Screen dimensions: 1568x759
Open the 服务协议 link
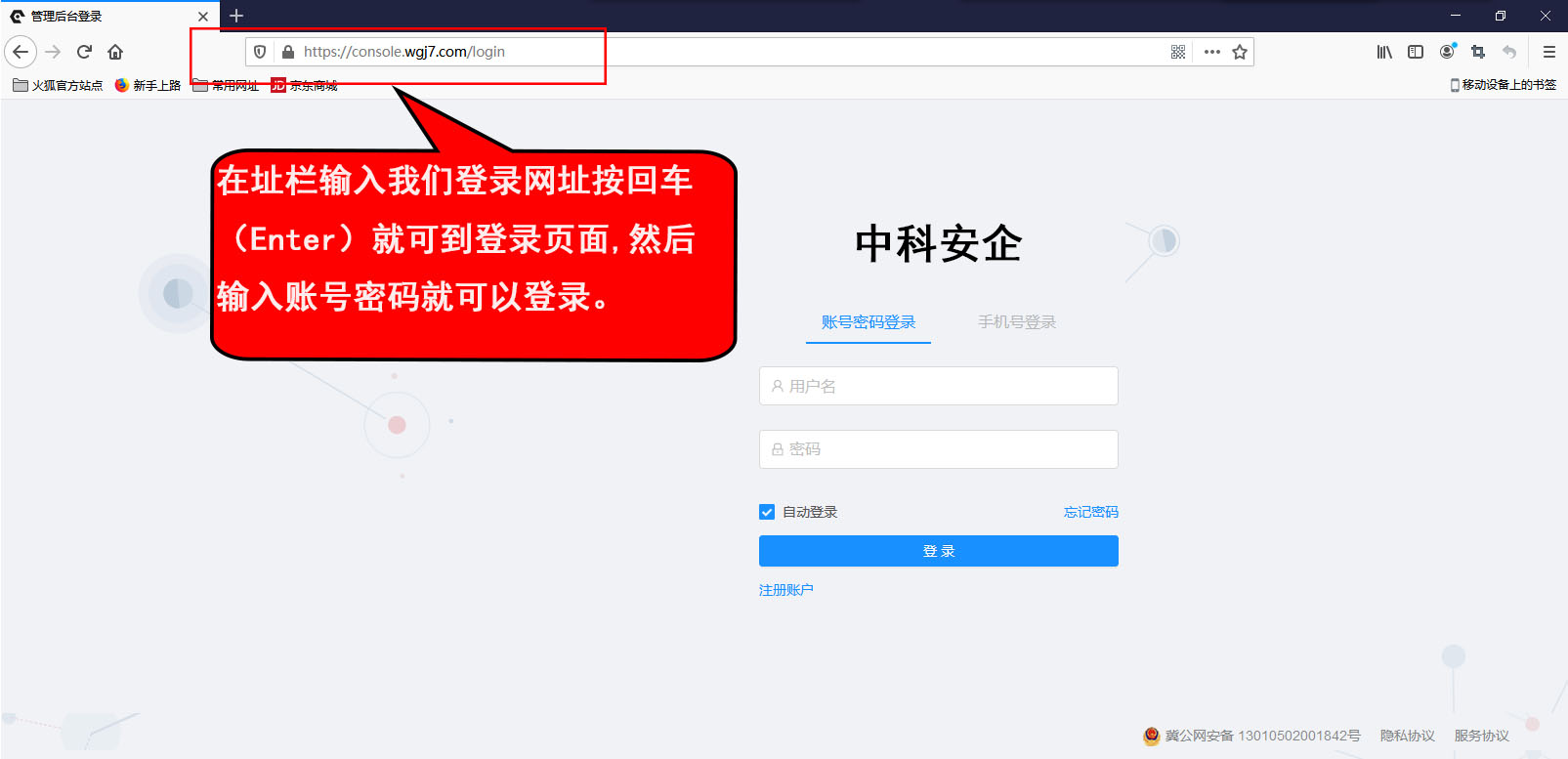pos(1482,736)
